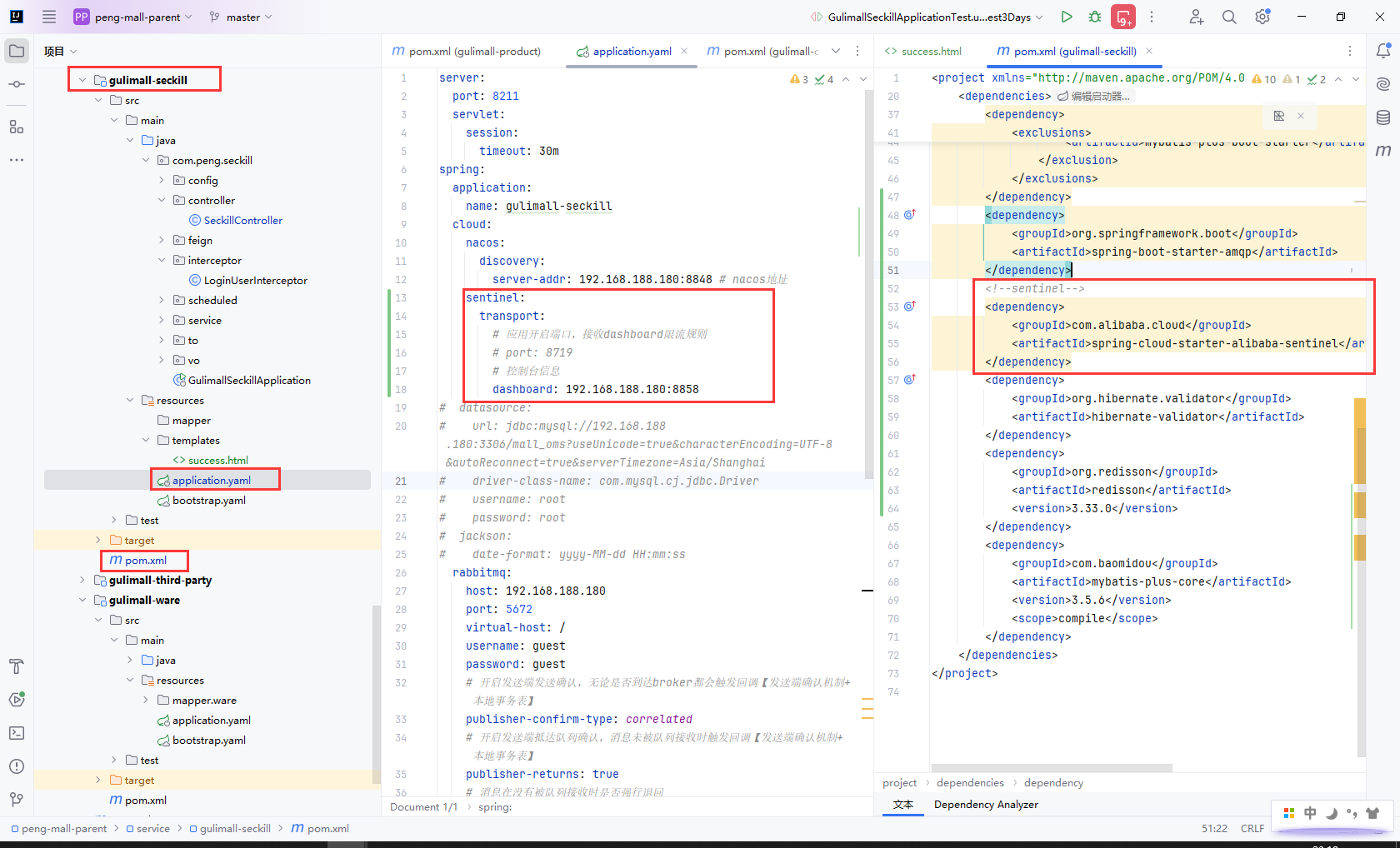
Task: Open the Structure tool window icon
Action: [x=17, y=127]
